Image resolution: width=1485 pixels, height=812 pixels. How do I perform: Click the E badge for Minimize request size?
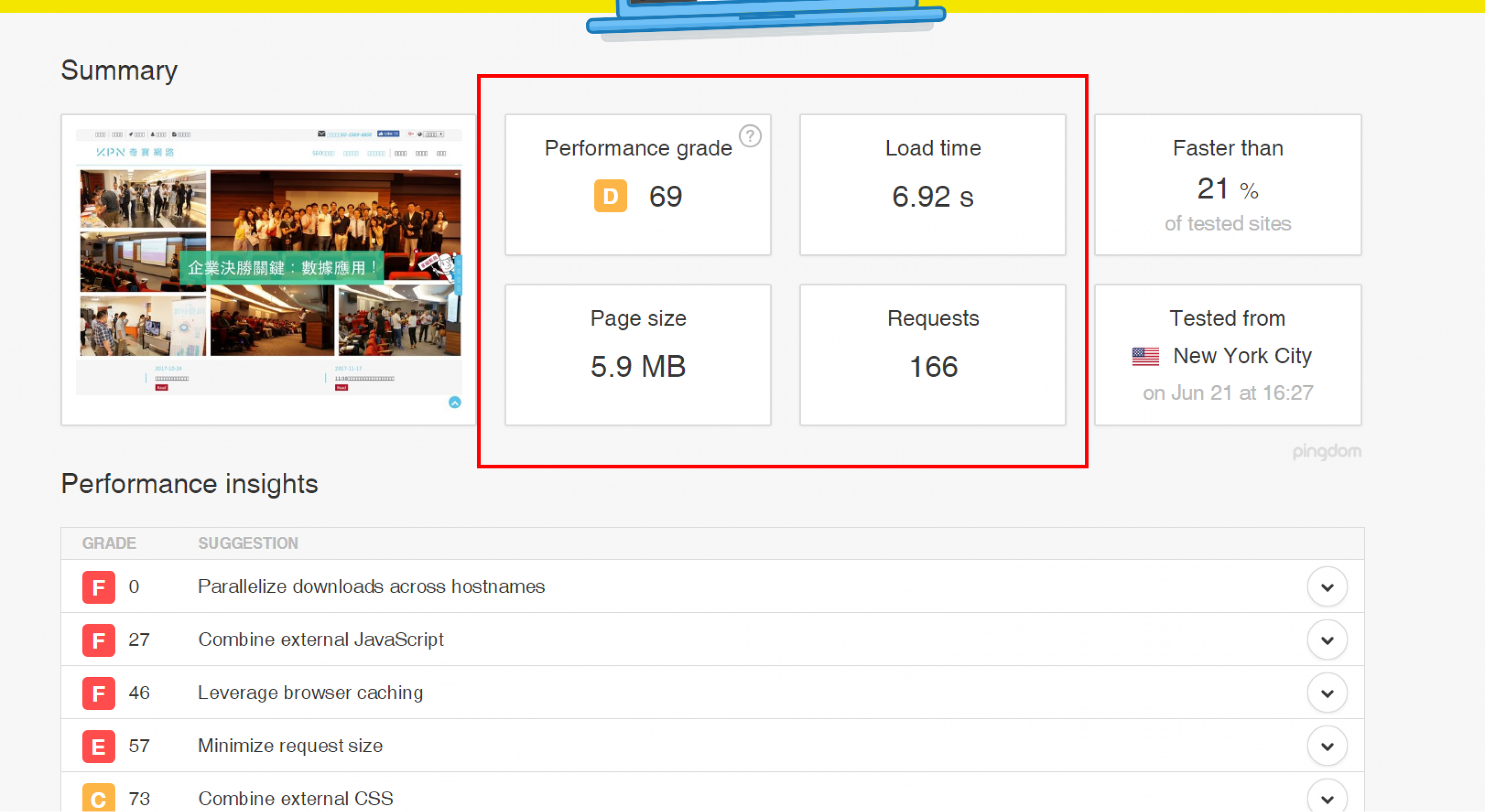click(98, 746)
